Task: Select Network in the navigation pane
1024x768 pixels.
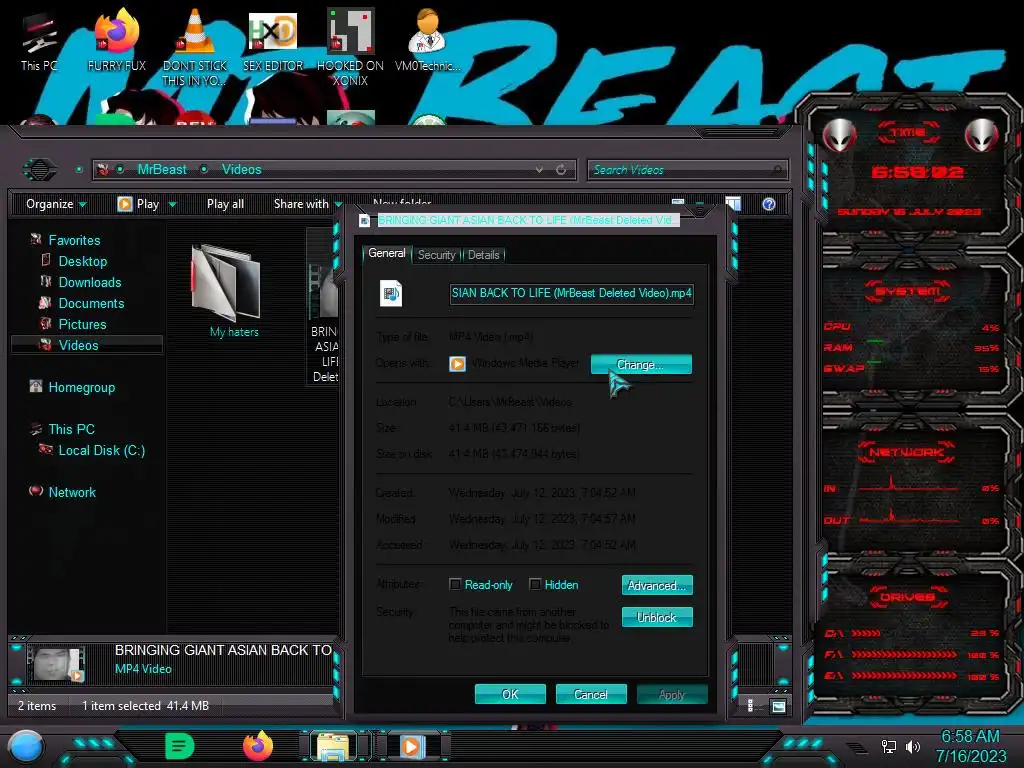Action: (72, 492)
